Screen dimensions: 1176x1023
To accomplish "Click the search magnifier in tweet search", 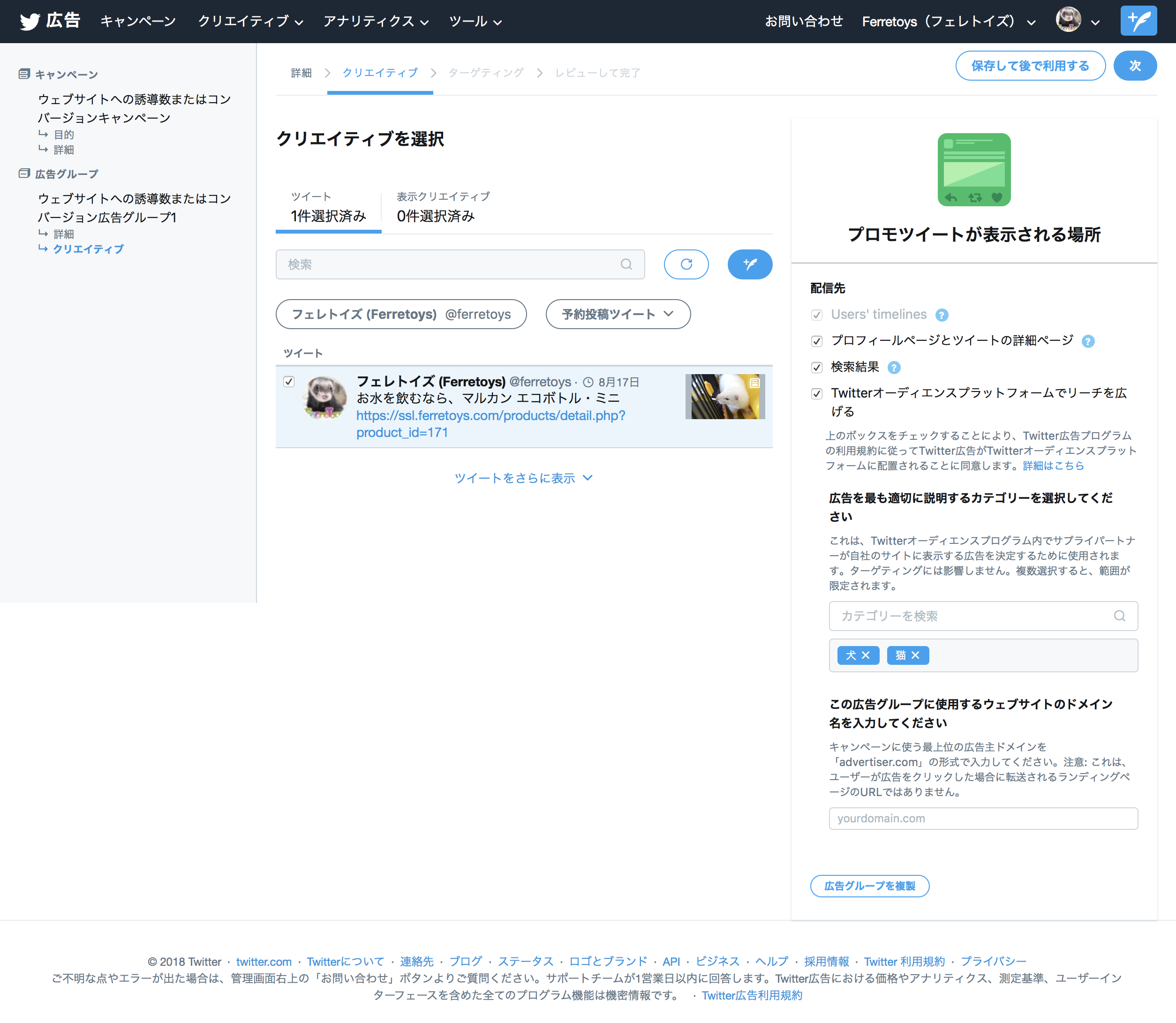I will [626, 264].
